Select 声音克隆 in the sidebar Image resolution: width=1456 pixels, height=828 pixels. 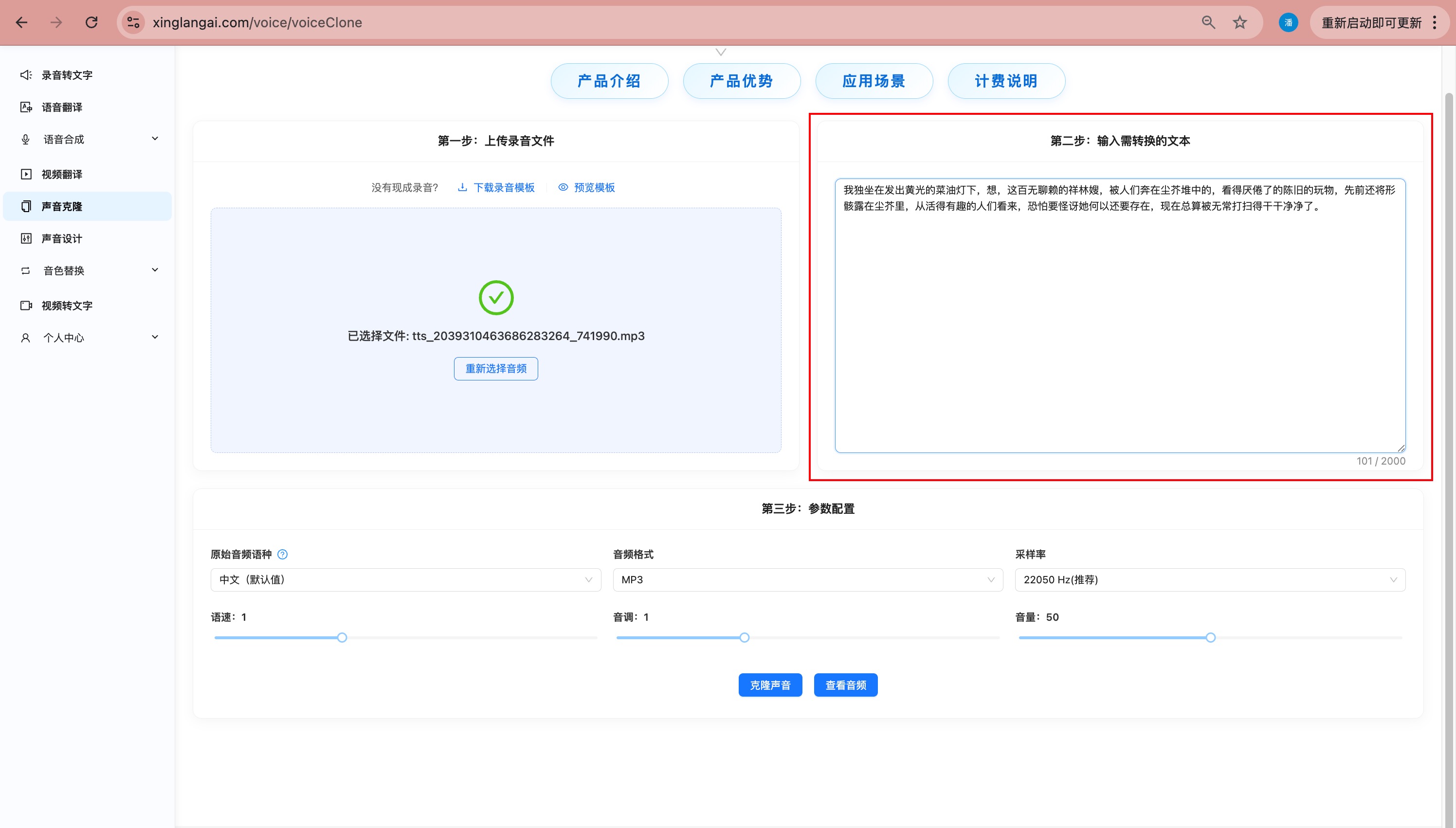[x=87, y=206]
